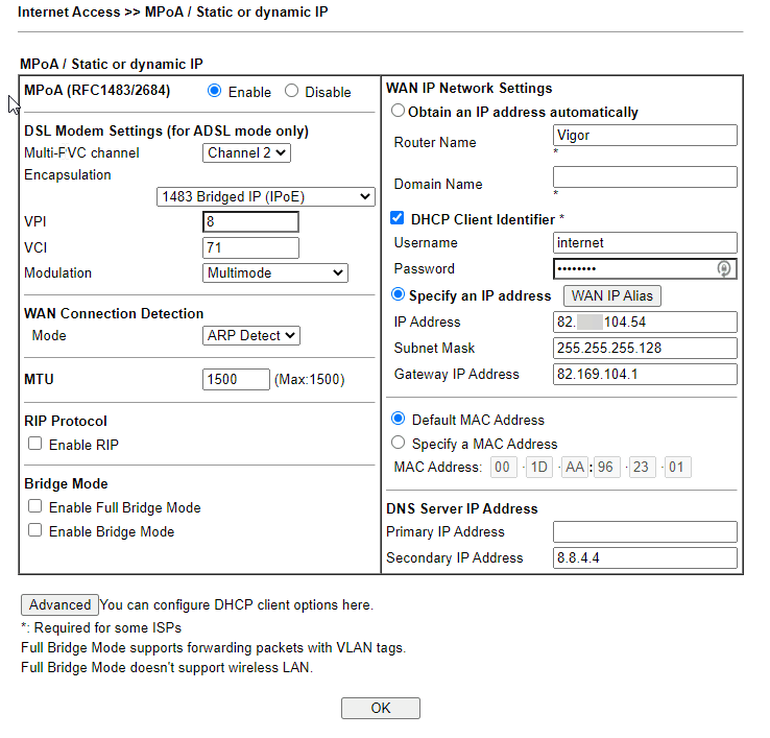Click the '(Max:1500)' text beside MTU
This screenshot has width=770, height=738.
click(309, 380)
